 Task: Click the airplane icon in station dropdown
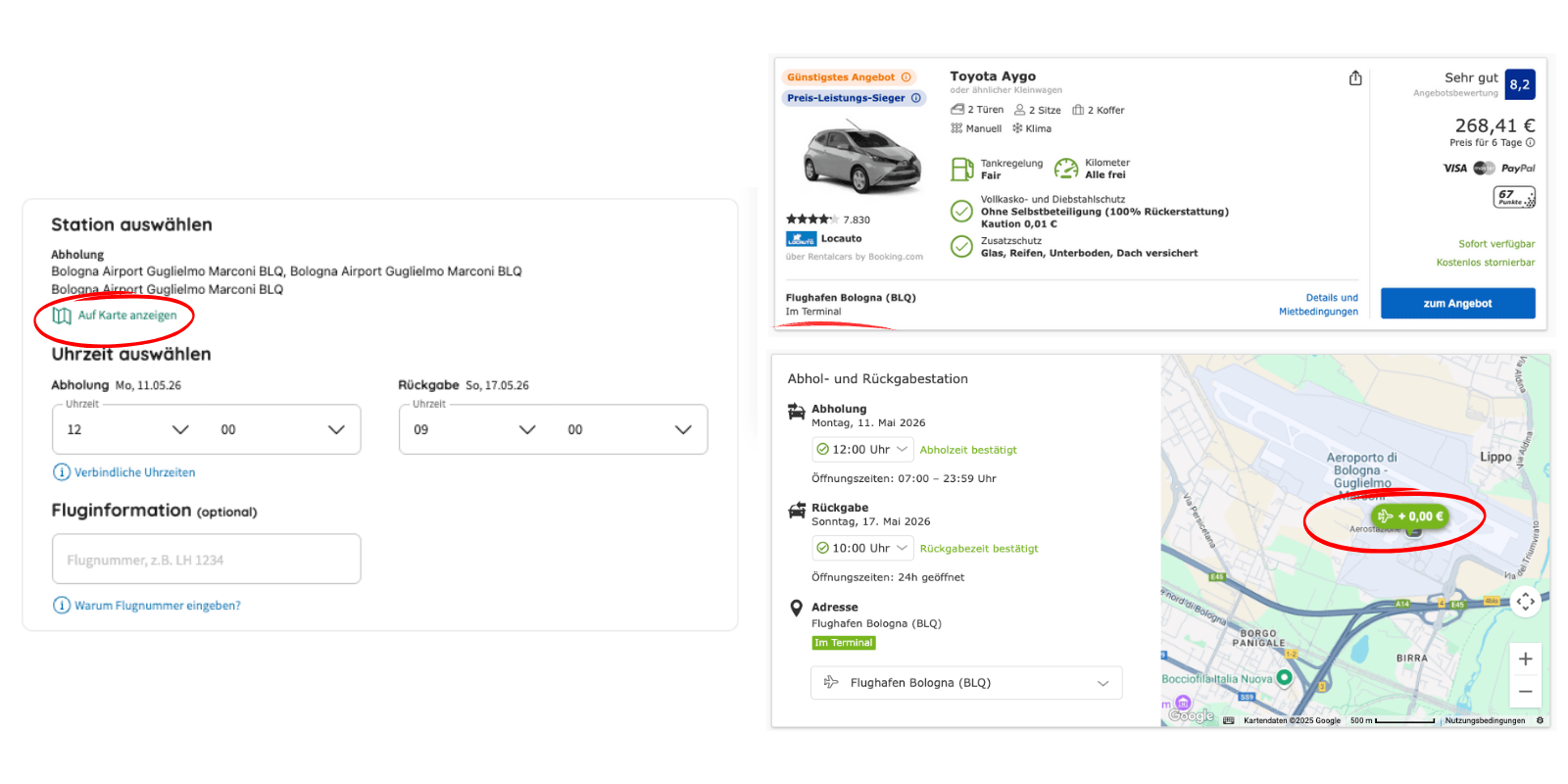tap(831, 682)
